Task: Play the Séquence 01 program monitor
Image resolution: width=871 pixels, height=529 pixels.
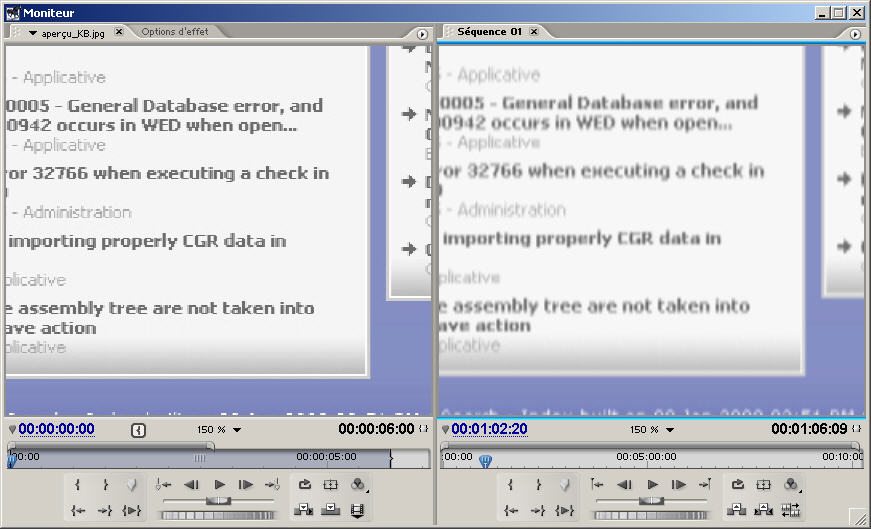Action: tap(653, 485)
